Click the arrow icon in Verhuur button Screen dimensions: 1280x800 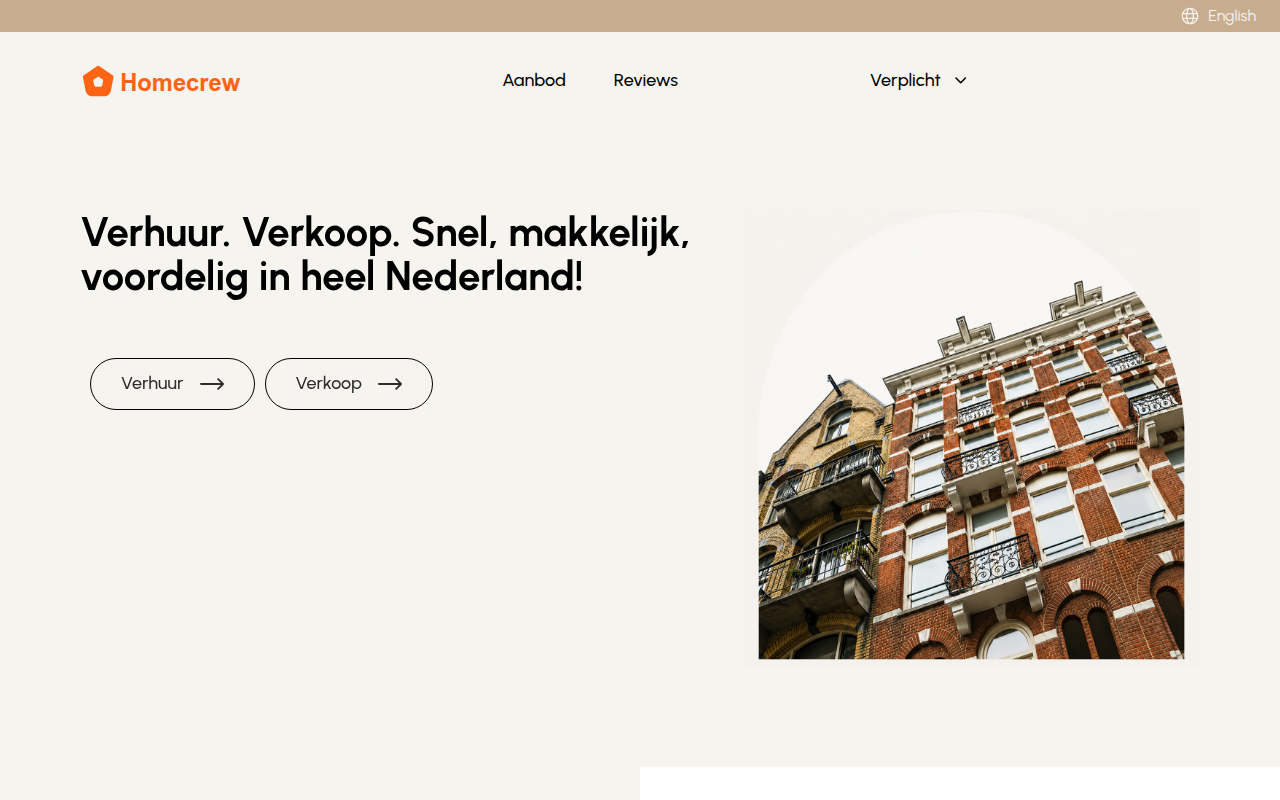coord(212,384)
